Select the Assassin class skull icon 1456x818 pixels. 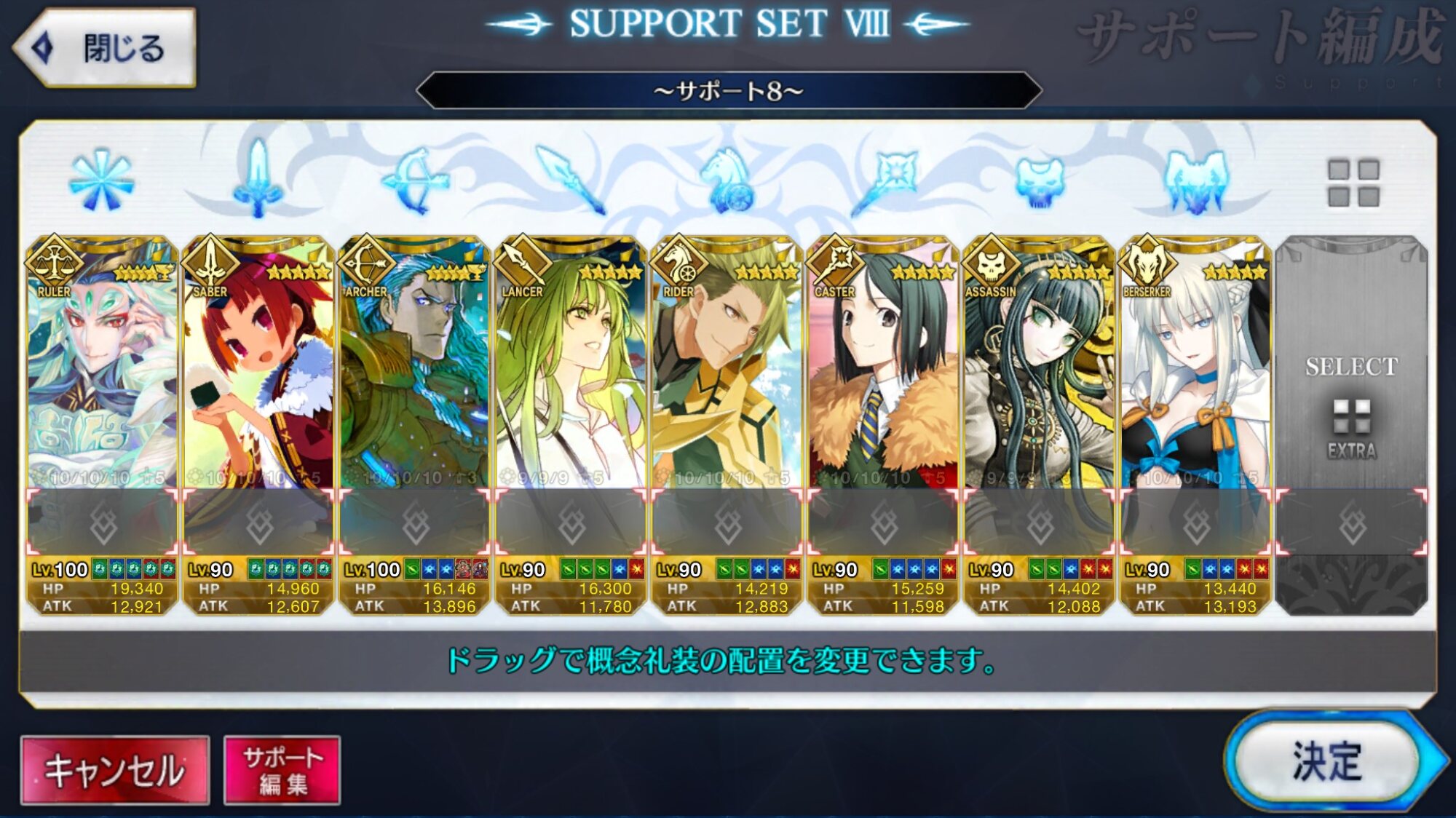[1040, 182]
